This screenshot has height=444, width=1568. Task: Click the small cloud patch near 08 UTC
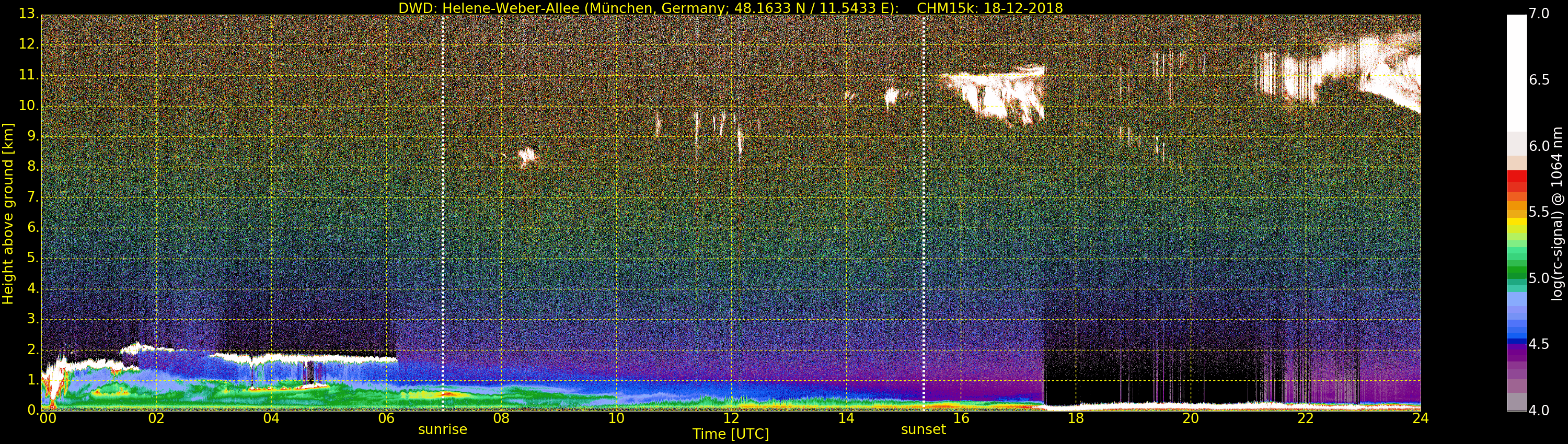tap(526, 157)
